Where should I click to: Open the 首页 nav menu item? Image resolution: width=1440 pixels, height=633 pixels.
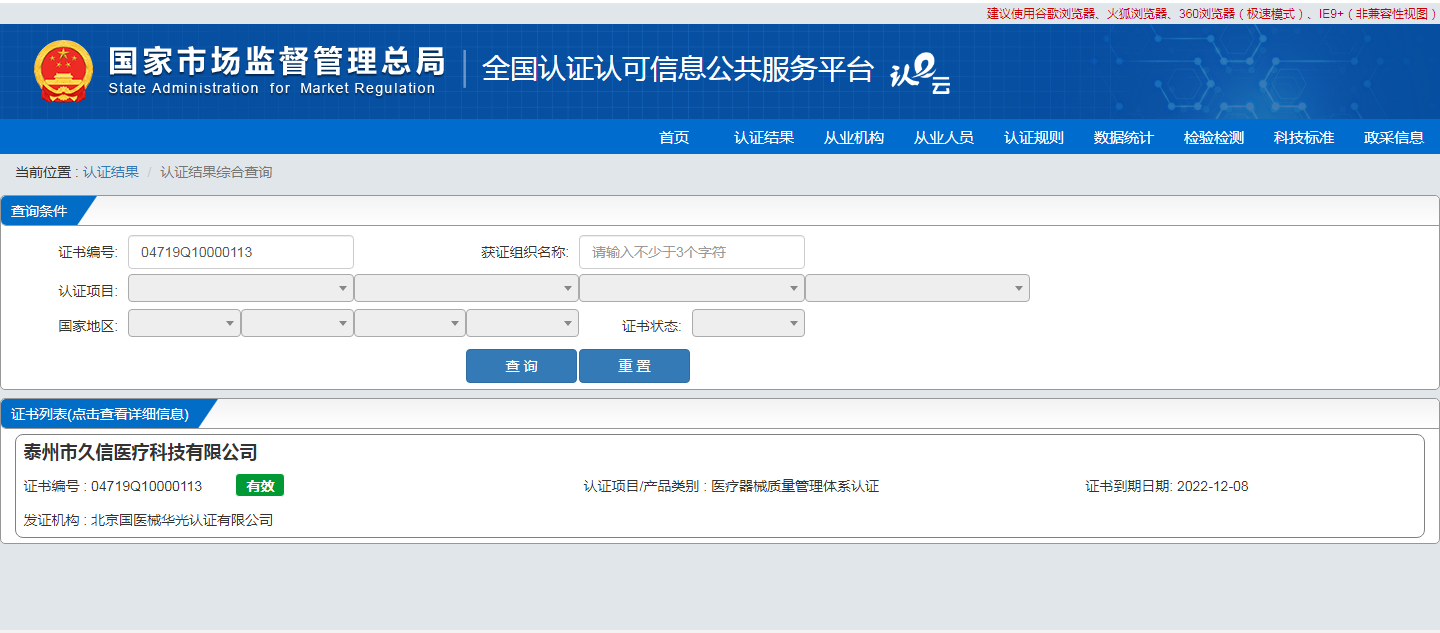[x=674, y=138]
